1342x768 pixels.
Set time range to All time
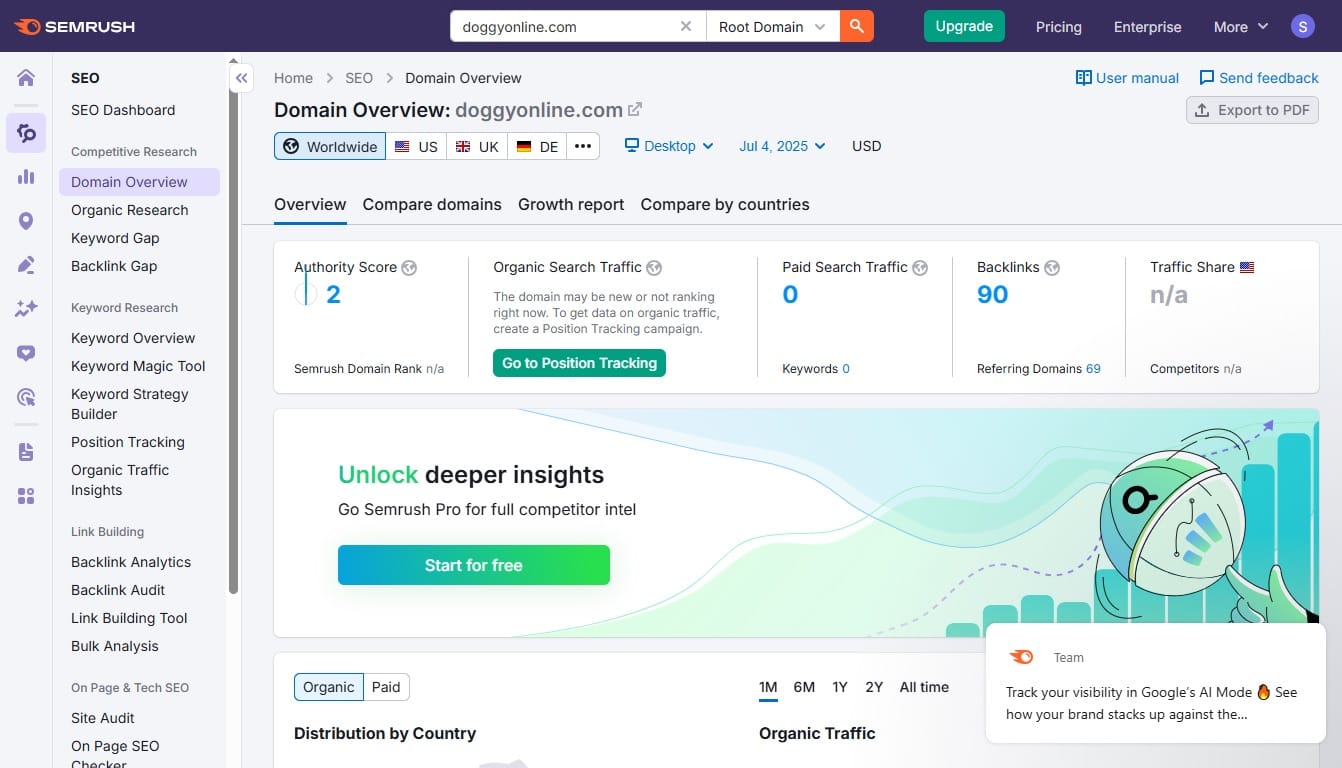pos(924,687)
